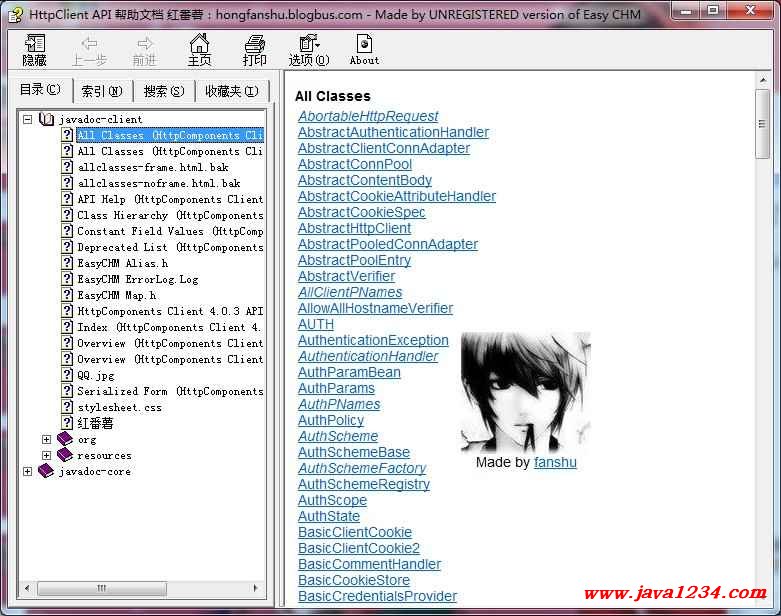Open the Options (选项) toolbar menu
The width and height of the screenshot is (781, 616).
click(x=308, y=45)
